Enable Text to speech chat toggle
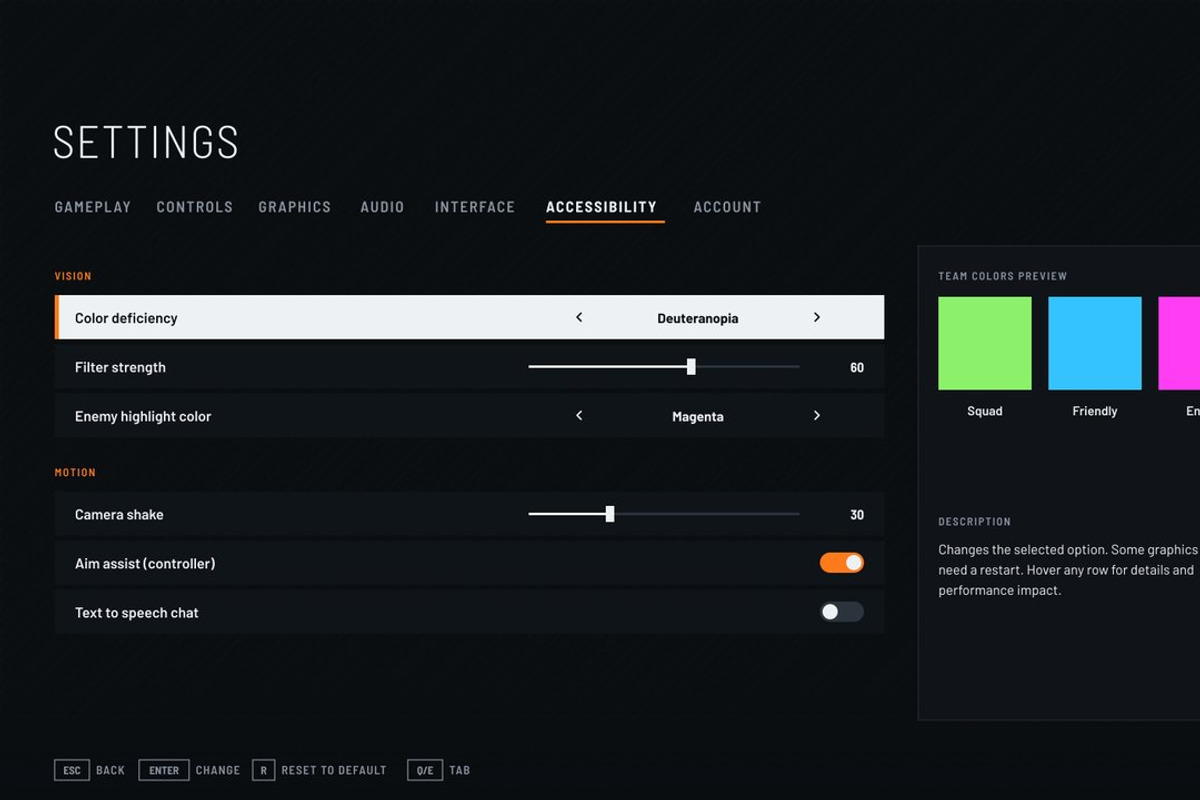 pyautogui.click(x=842, y=612)
